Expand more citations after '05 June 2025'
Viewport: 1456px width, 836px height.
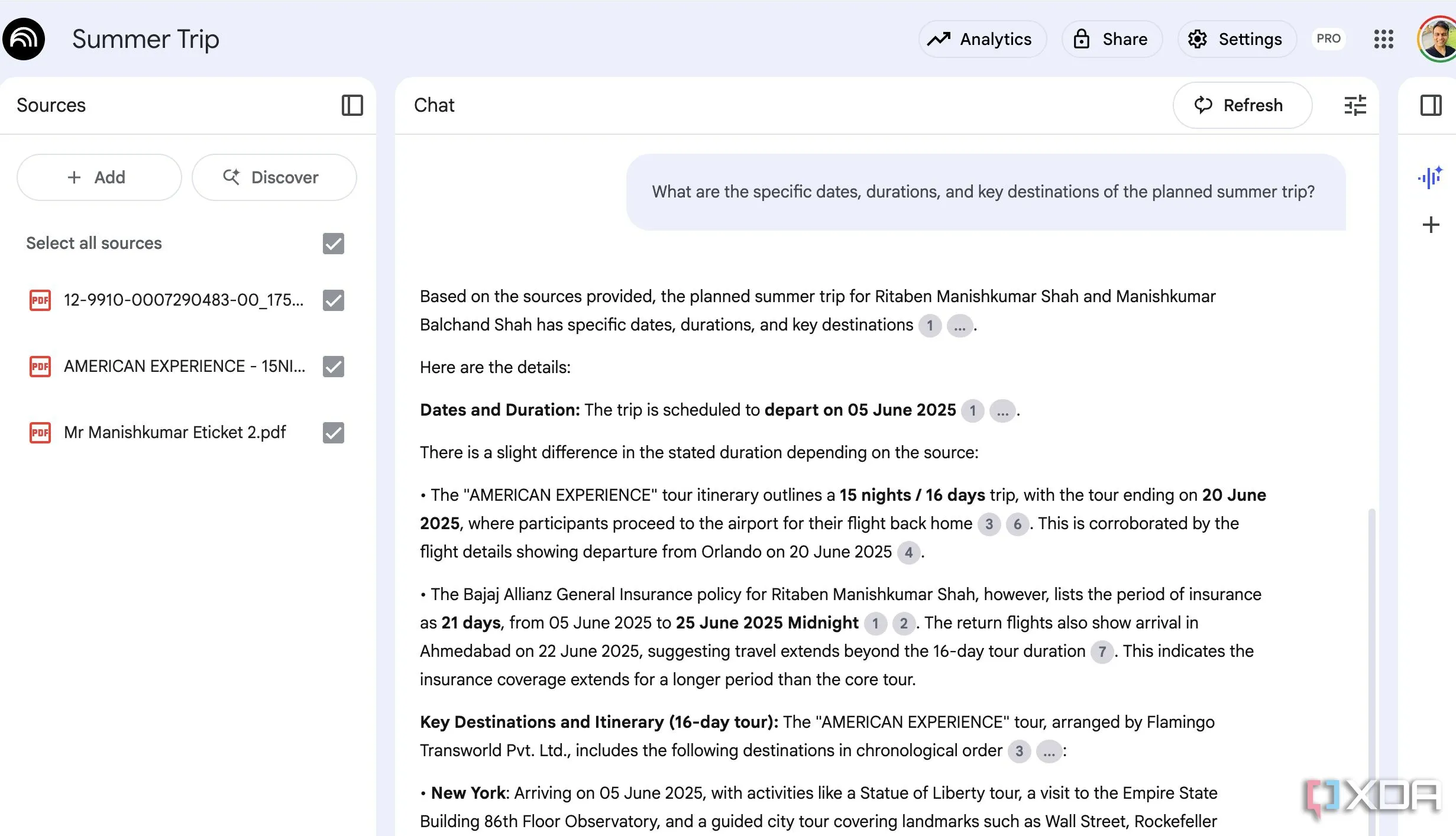pyautogui.click(x=1002, y=411)
